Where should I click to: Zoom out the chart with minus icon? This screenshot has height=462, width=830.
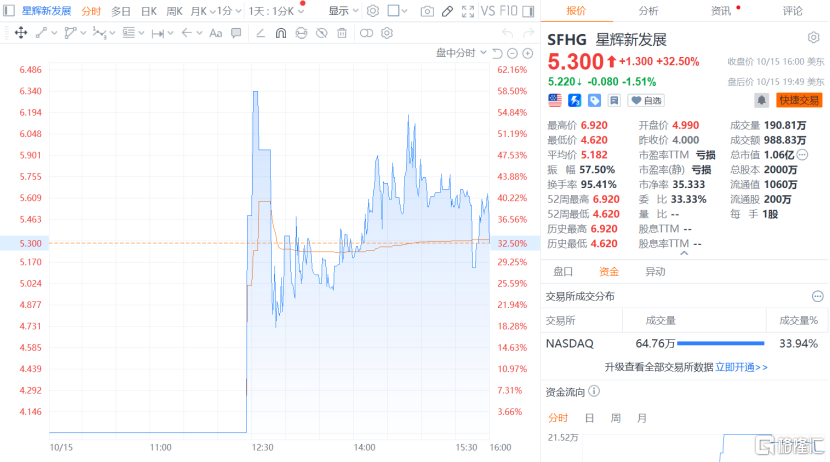tap(512, 53)
